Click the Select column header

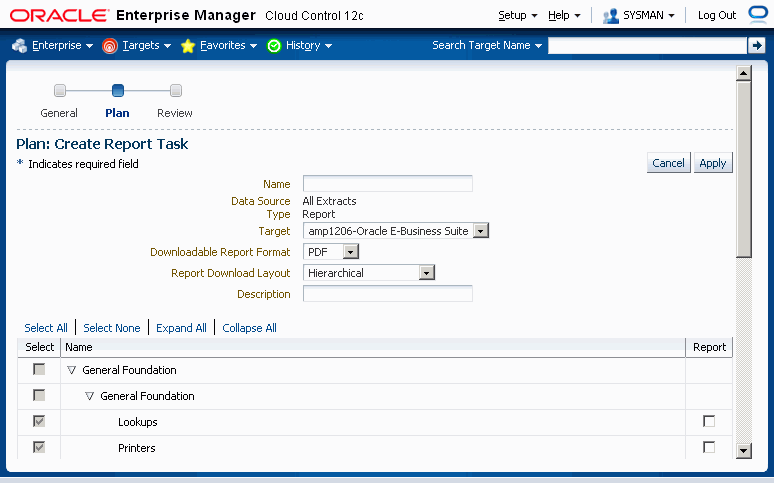(39, 347)
